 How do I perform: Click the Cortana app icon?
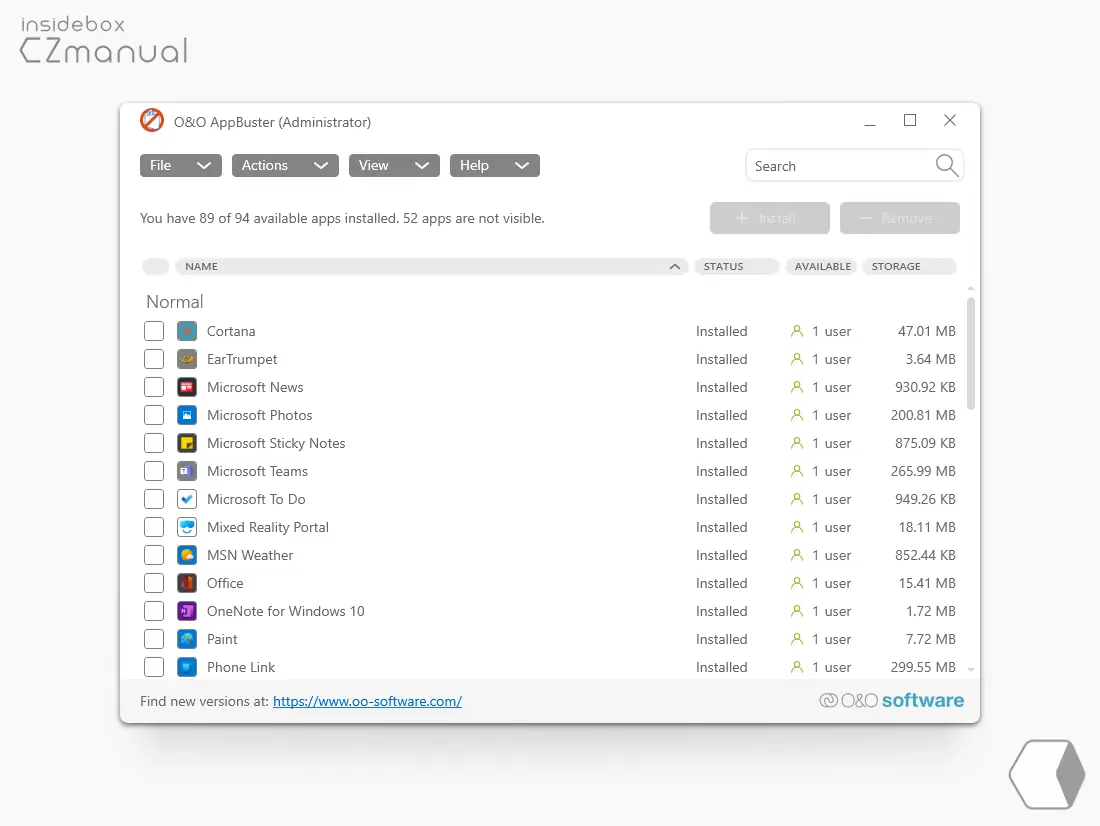coord(187,331)
